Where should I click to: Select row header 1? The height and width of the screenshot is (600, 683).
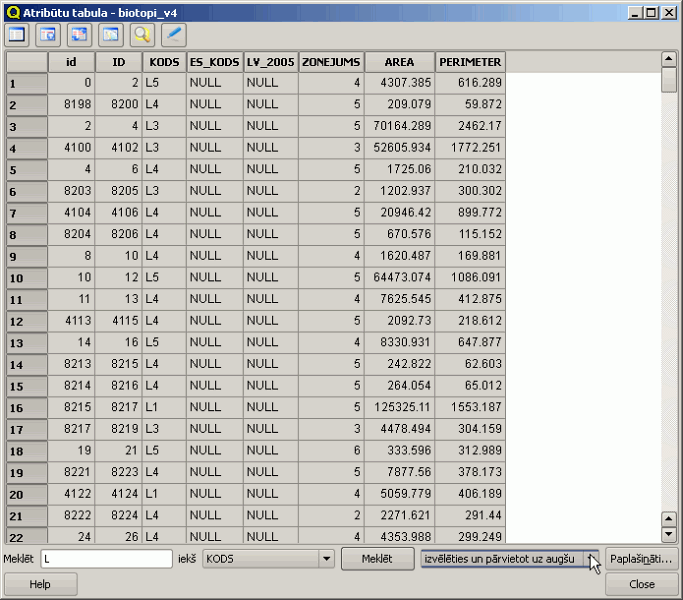pyautogui.click(x=27, y=83)
